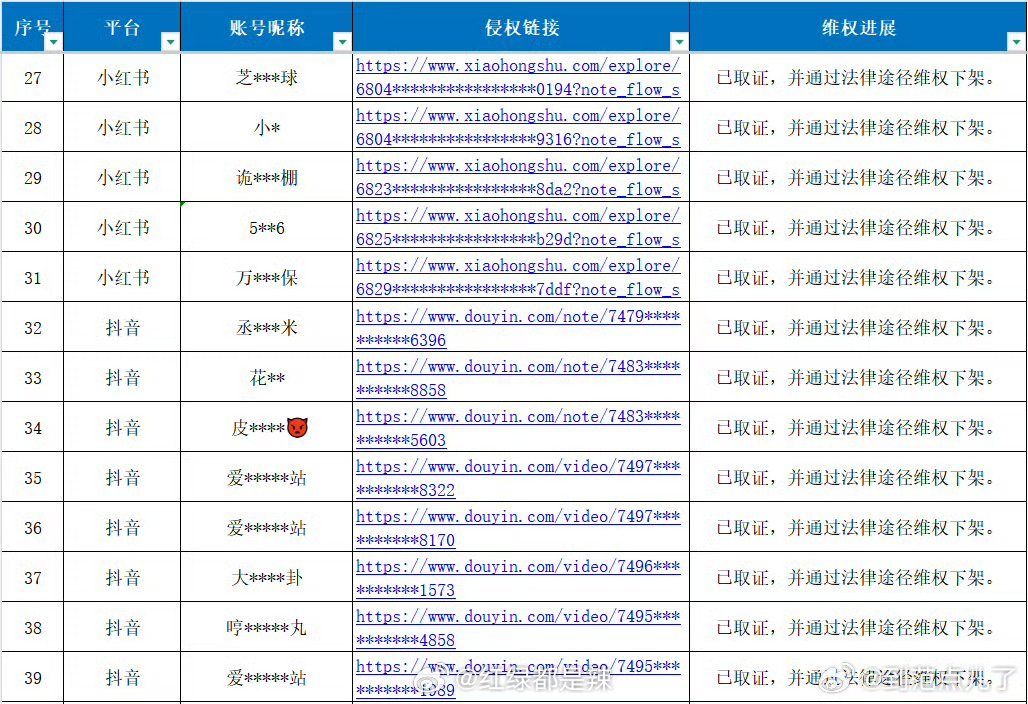Viewport: 1028px width, 704px height.
Task: Open the douyin video link ending 8322
Action: 518,478
